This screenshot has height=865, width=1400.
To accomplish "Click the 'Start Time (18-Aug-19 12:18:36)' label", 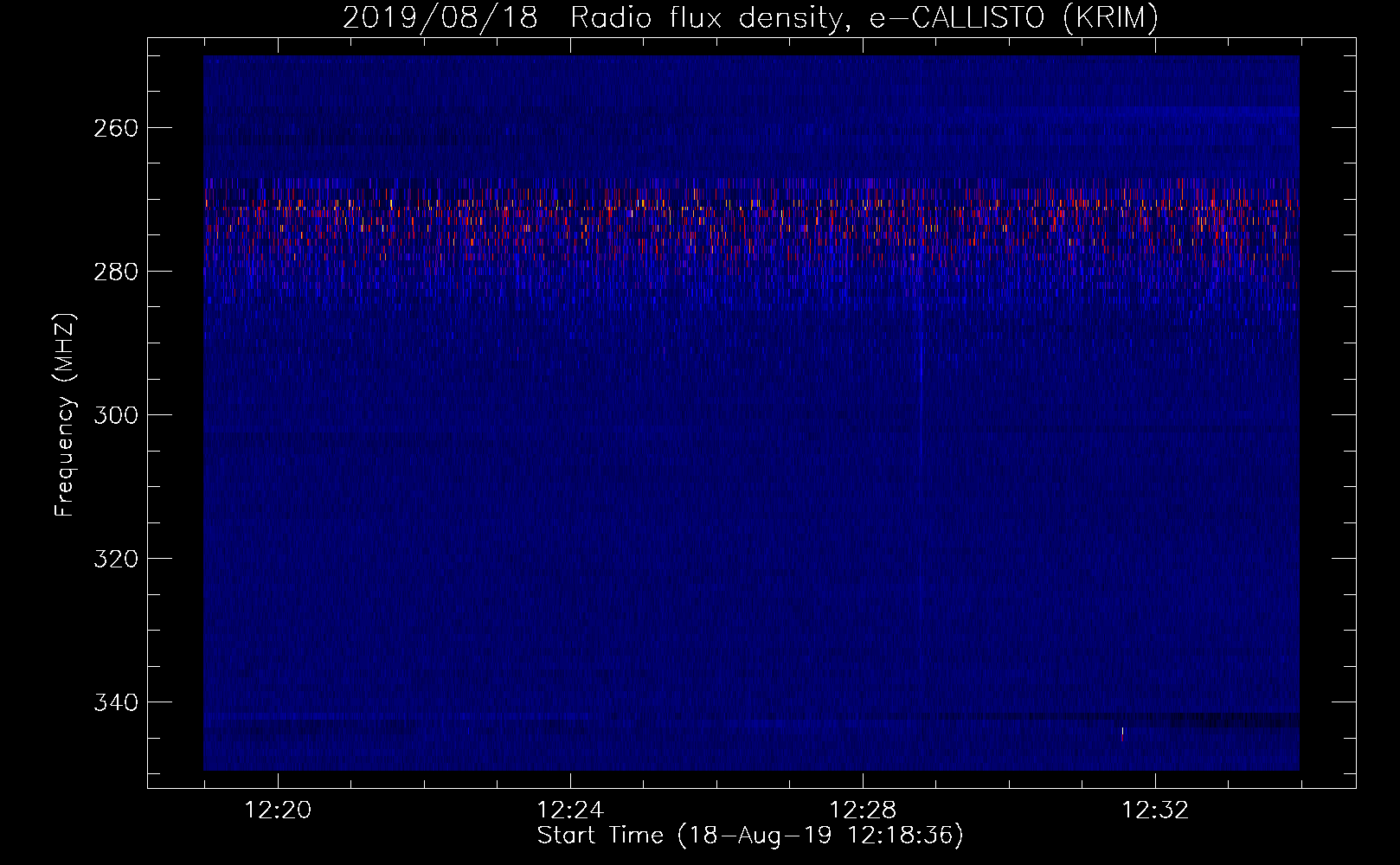I will click(x=750, y=836).
